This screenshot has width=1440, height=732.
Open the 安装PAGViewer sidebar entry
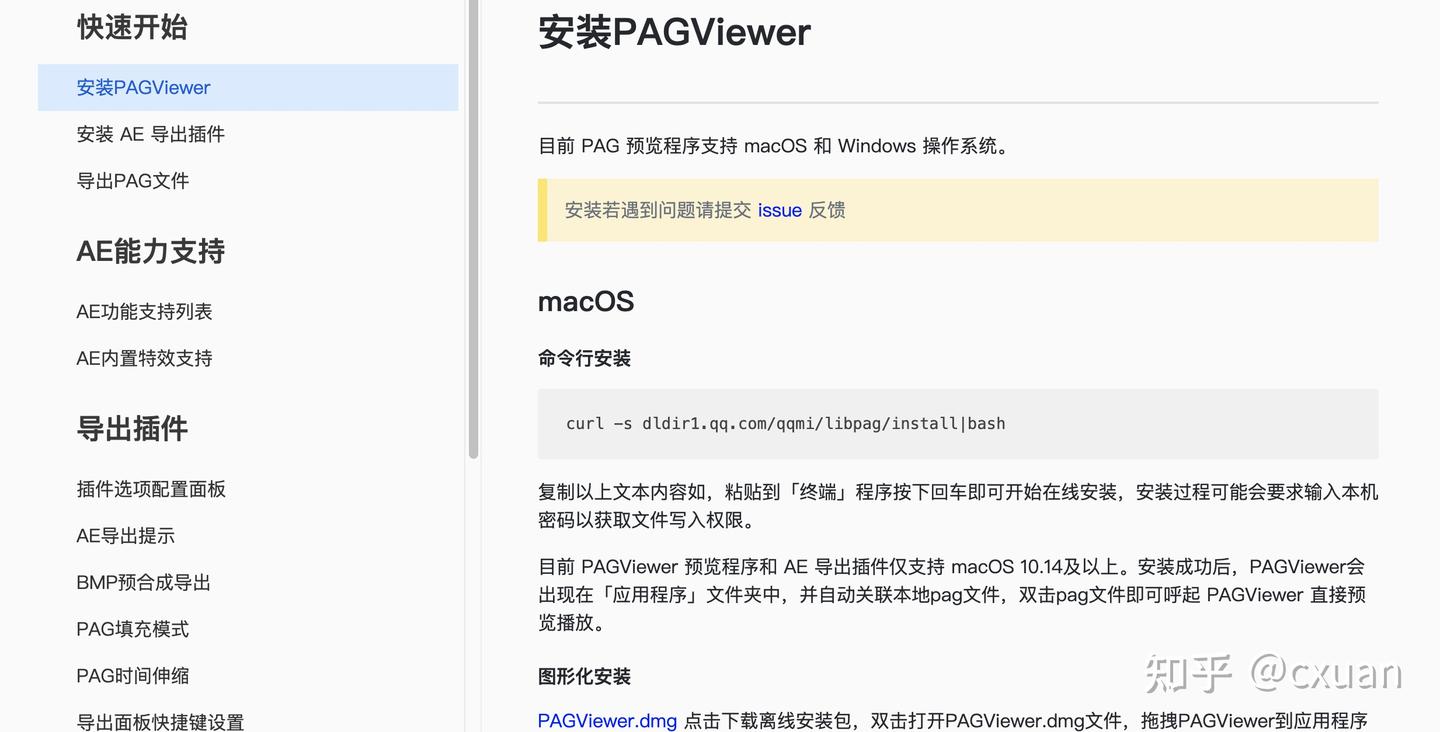(x=143, y=87)
